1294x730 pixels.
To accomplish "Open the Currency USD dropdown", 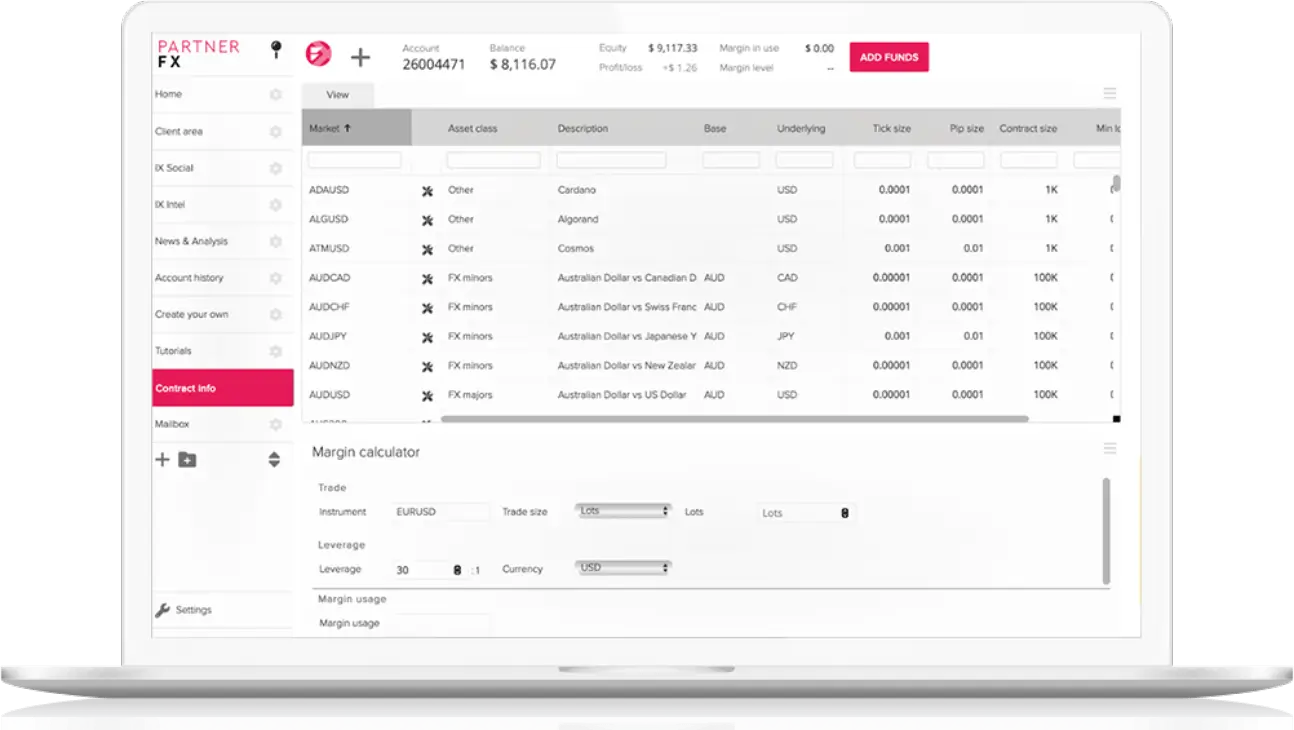I will click(623, 568).
